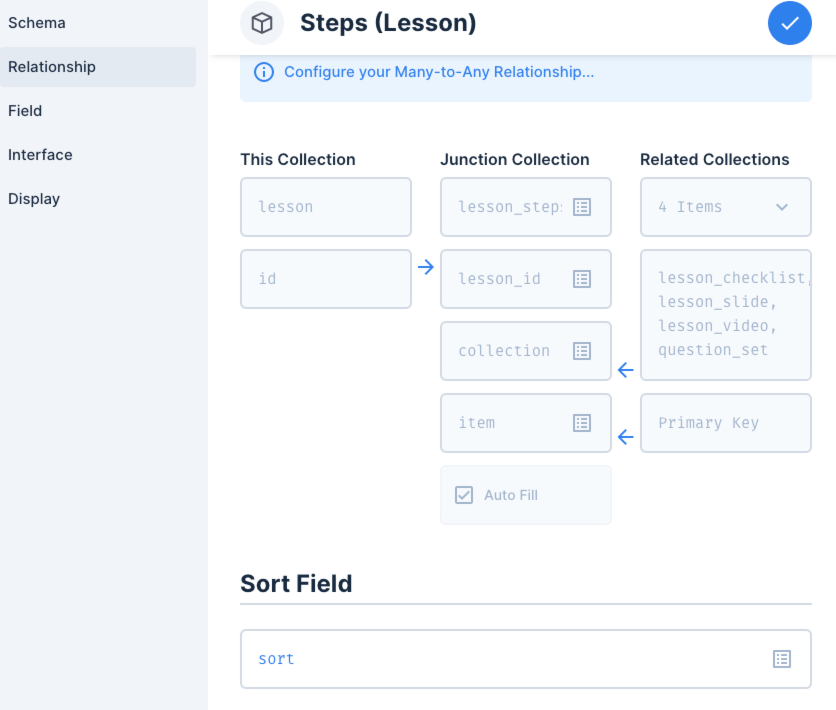
Task: Click the 'Related Collections' label
Action: coord(715,159)
